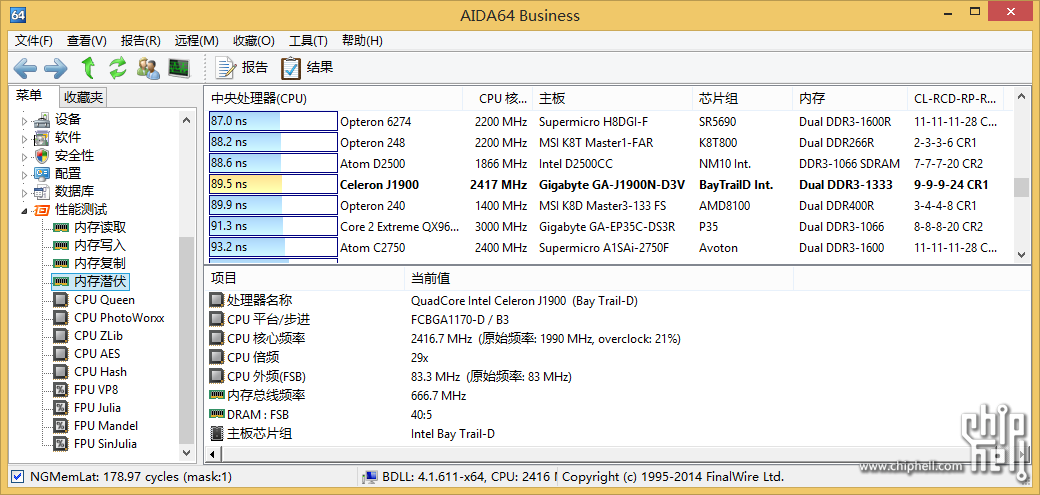Select the 内存复制 benchmark item
The image size is (1040, 495).
click(99, 263)
